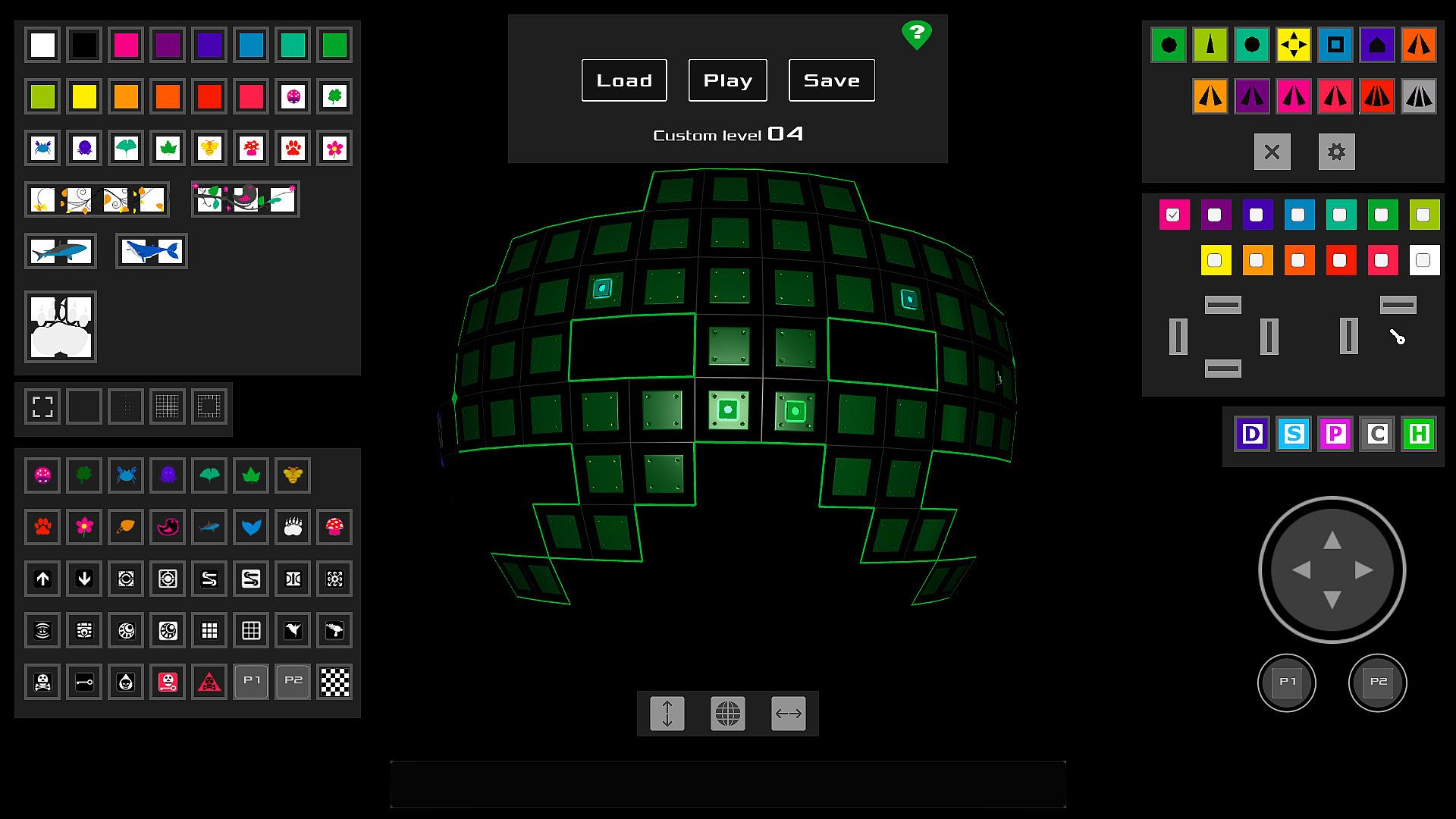The image size is (1456, 819).
Task: Click the green help question mark icon
Action: click(916, 34)
